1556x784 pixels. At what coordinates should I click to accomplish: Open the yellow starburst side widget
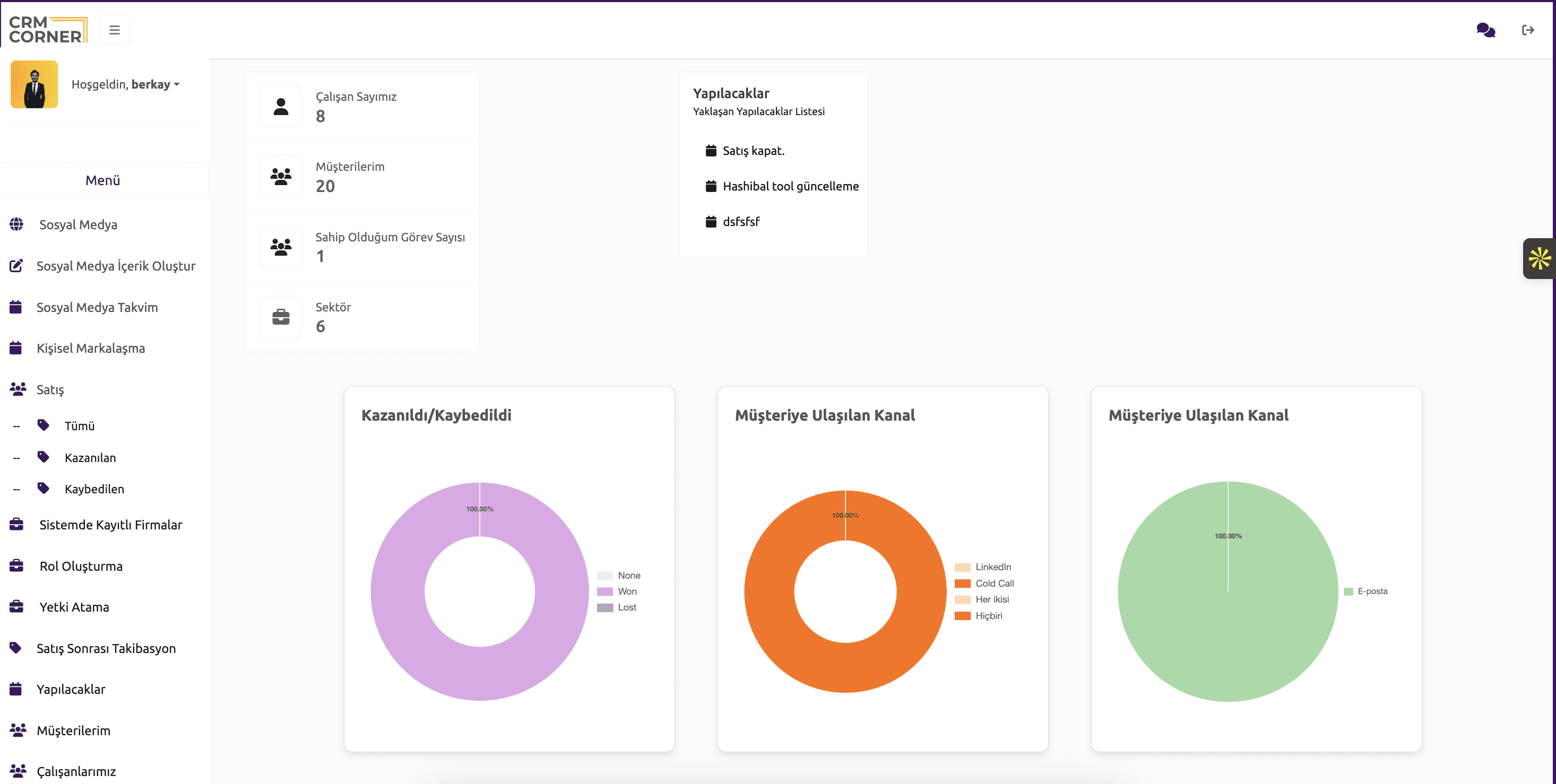(1539, 258)
